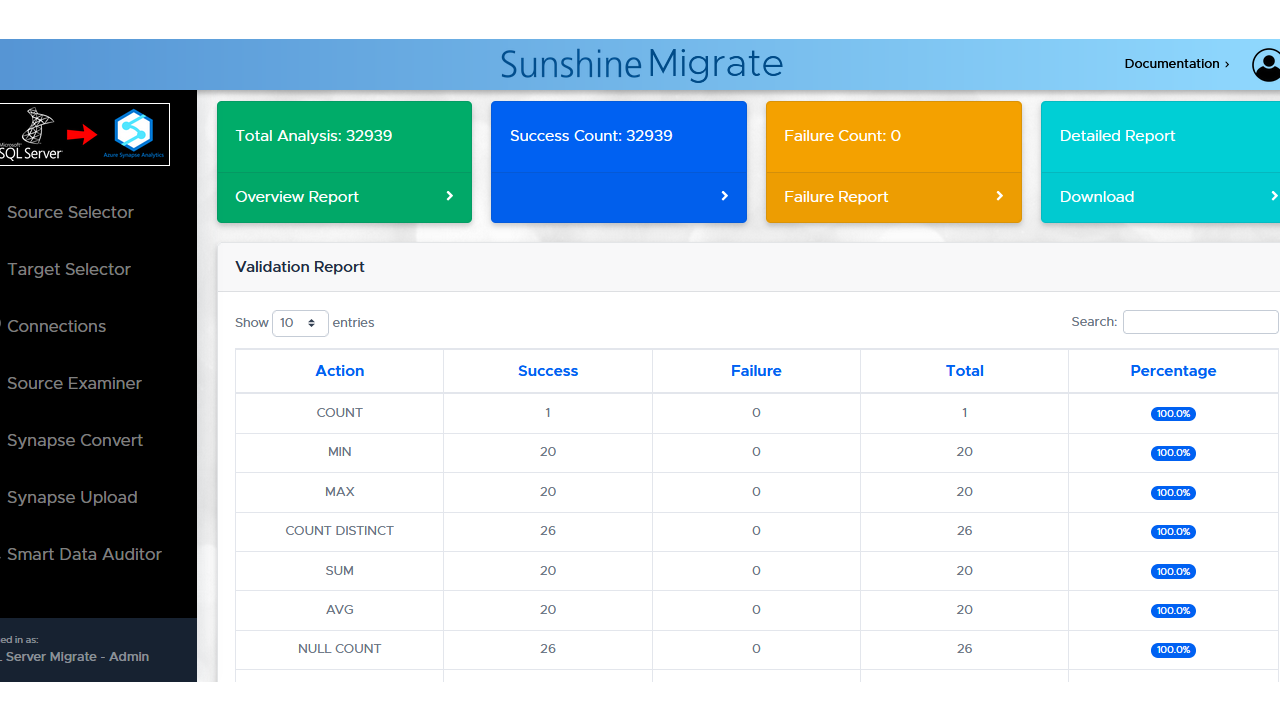The image size is (1280, 720).
Task: Click the 100.0% badge in SUM row
Action: (1173, 572)
